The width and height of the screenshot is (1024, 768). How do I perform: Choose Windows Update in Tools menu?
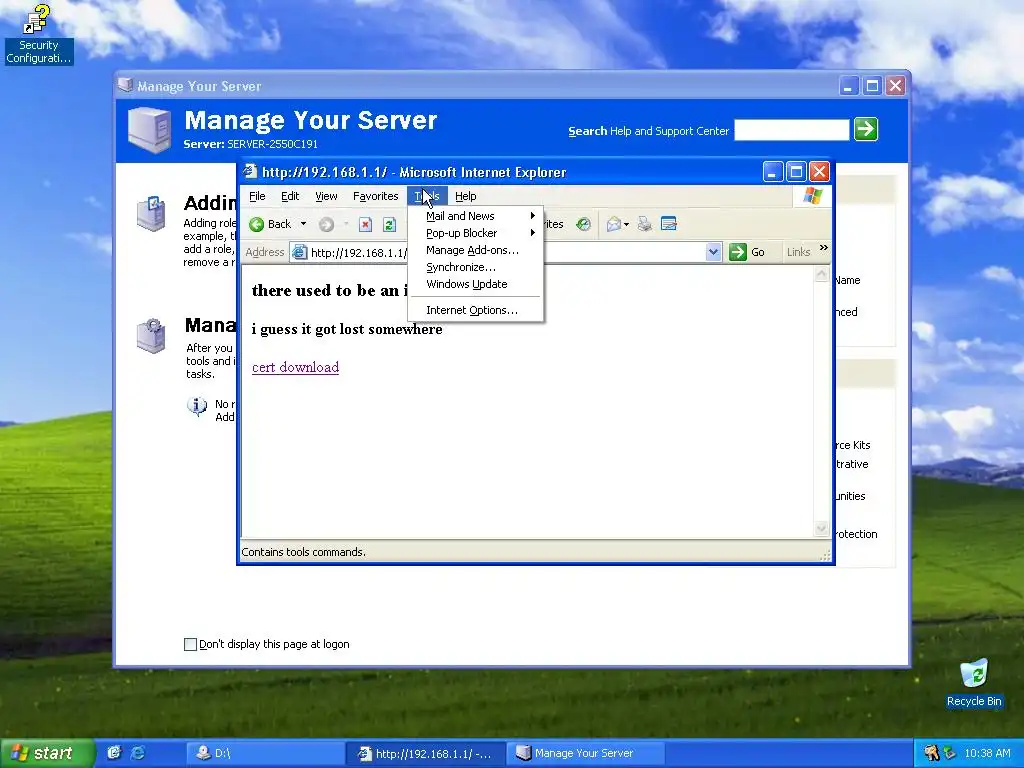click(x=475, y=284)
